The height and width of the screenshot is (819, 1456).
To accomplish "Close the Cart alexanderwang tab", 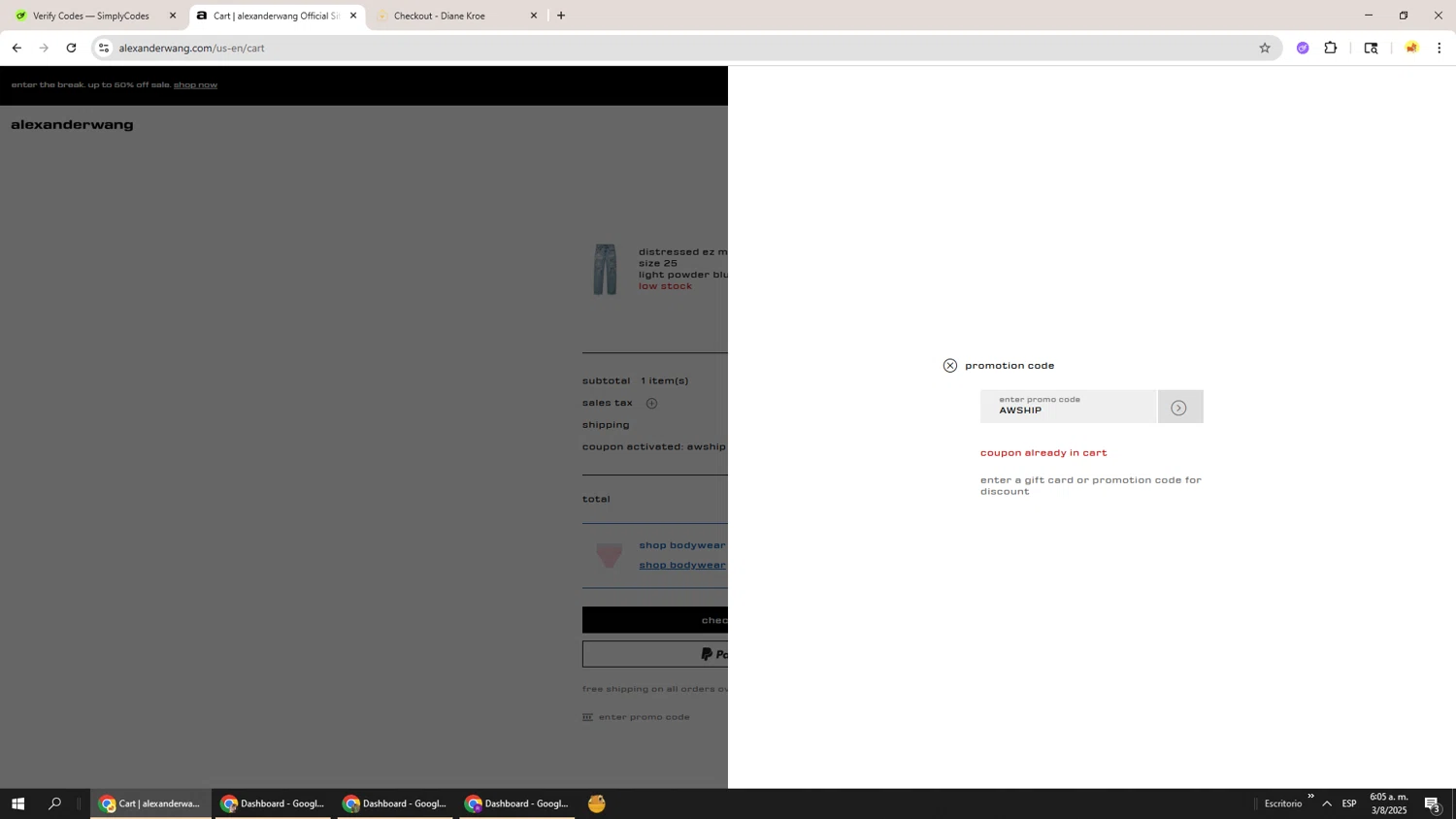I will [x=353, y=16].
